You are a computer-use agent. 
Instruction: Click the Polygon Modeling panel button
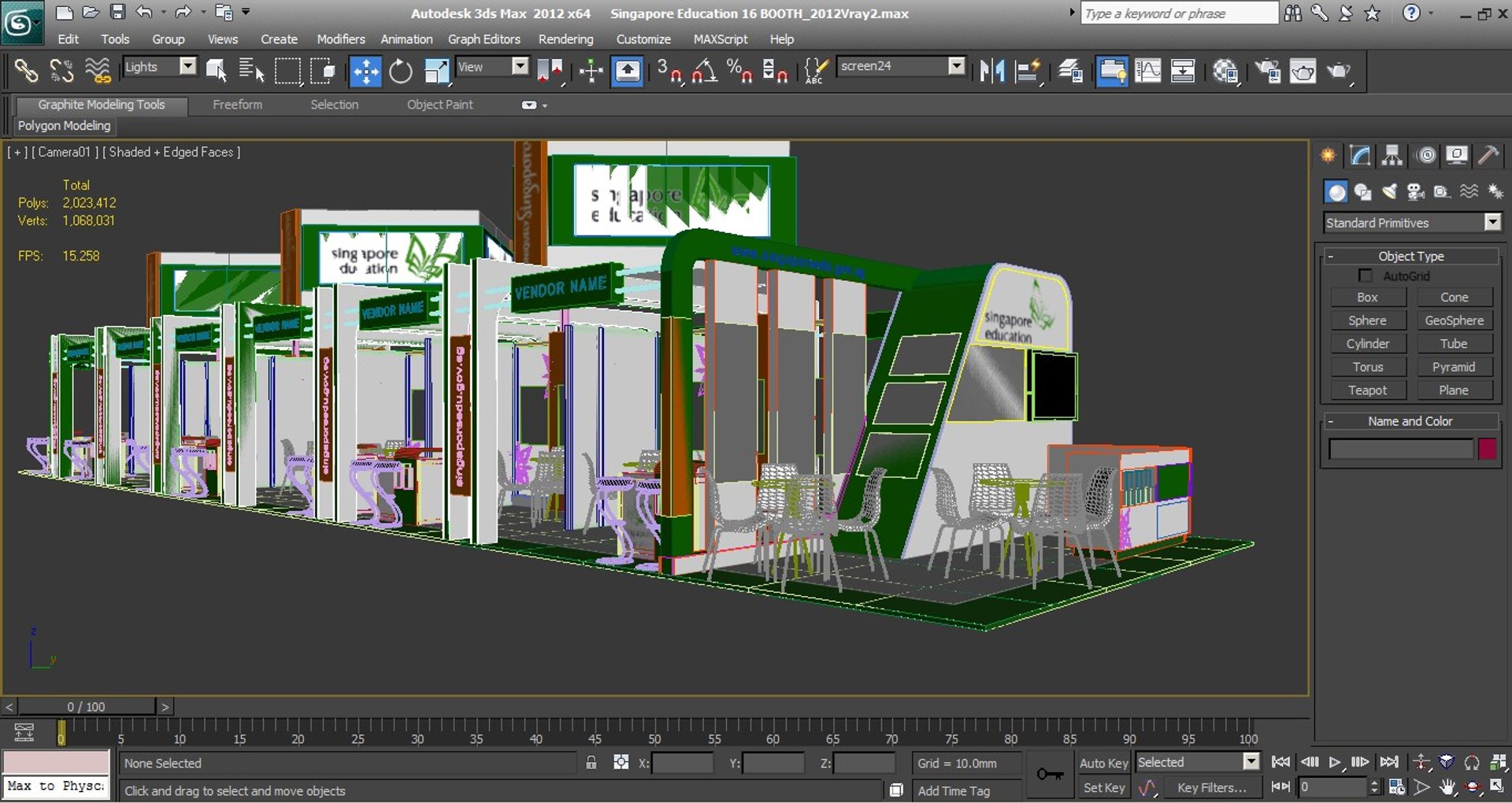click(65, 126)
